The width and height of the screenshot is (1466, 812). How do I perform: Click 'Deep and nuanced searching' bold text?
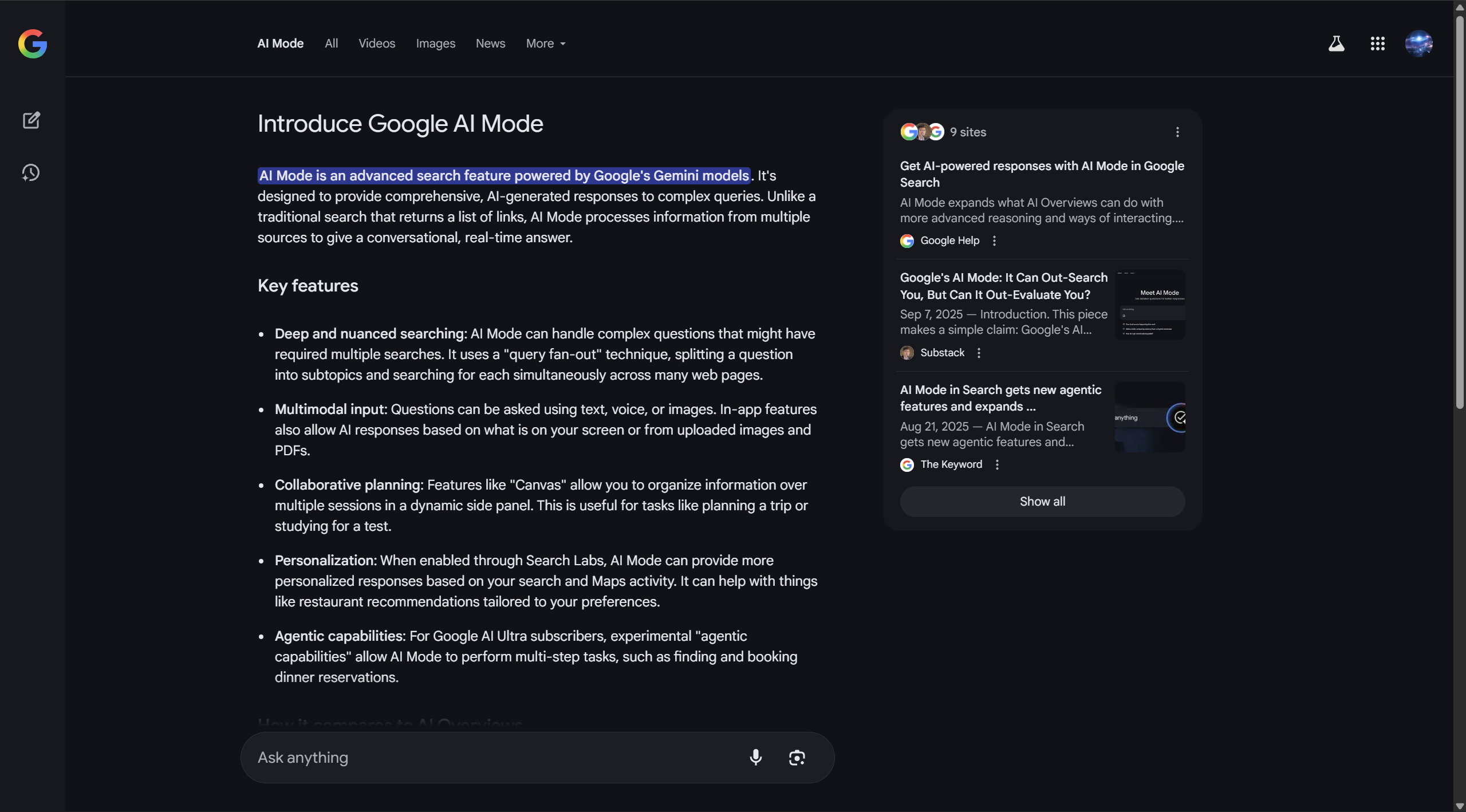pyautogui.click(x=371, y=334)
